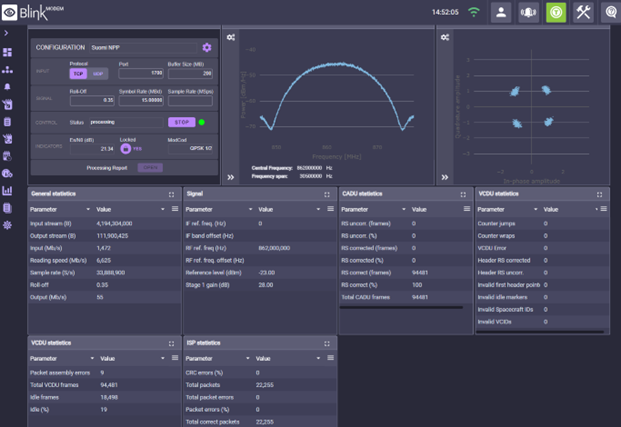The image size is (621, 427).
Task: Maximize the CADU statistics panel
Action: pyautogui.click(x=463, y=194)
